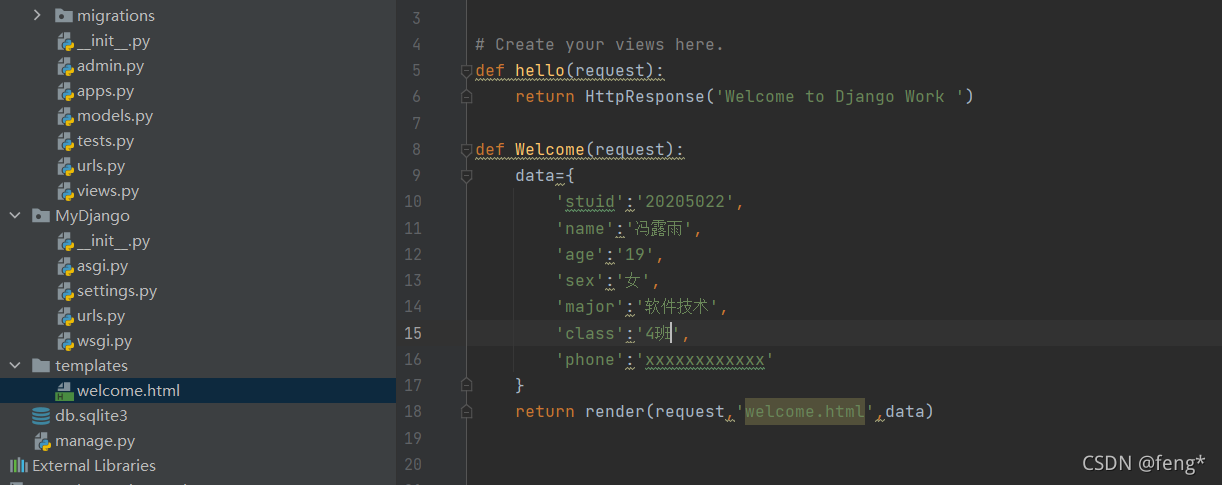Screen dimensions: 1222x485
Task: Click the manage.py file icon
Action: (41, 441)
